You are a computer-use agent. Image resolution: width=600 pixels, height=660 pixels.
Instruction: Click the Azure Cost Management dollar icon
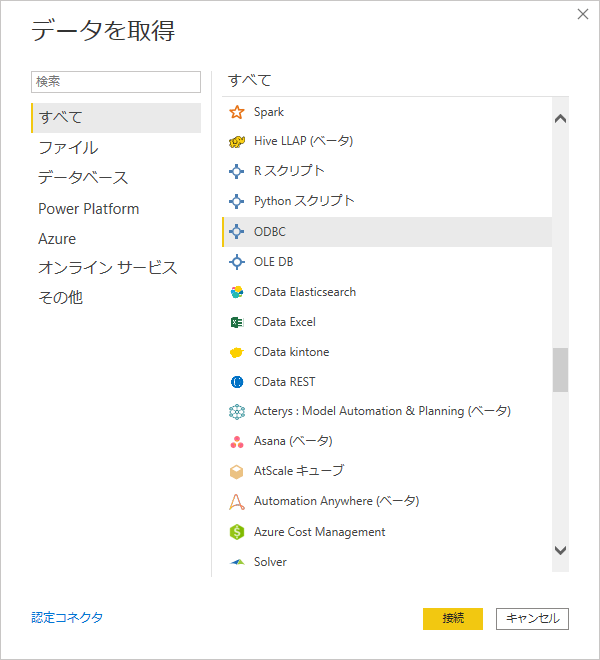[x=237, y=532]
